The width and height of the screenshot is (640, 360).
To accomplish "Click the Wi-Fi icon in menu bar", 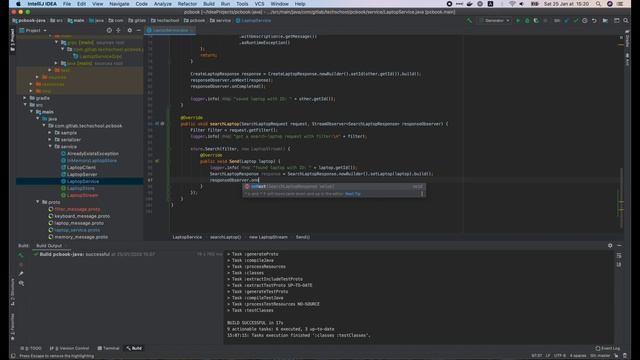I will [512, 4].
